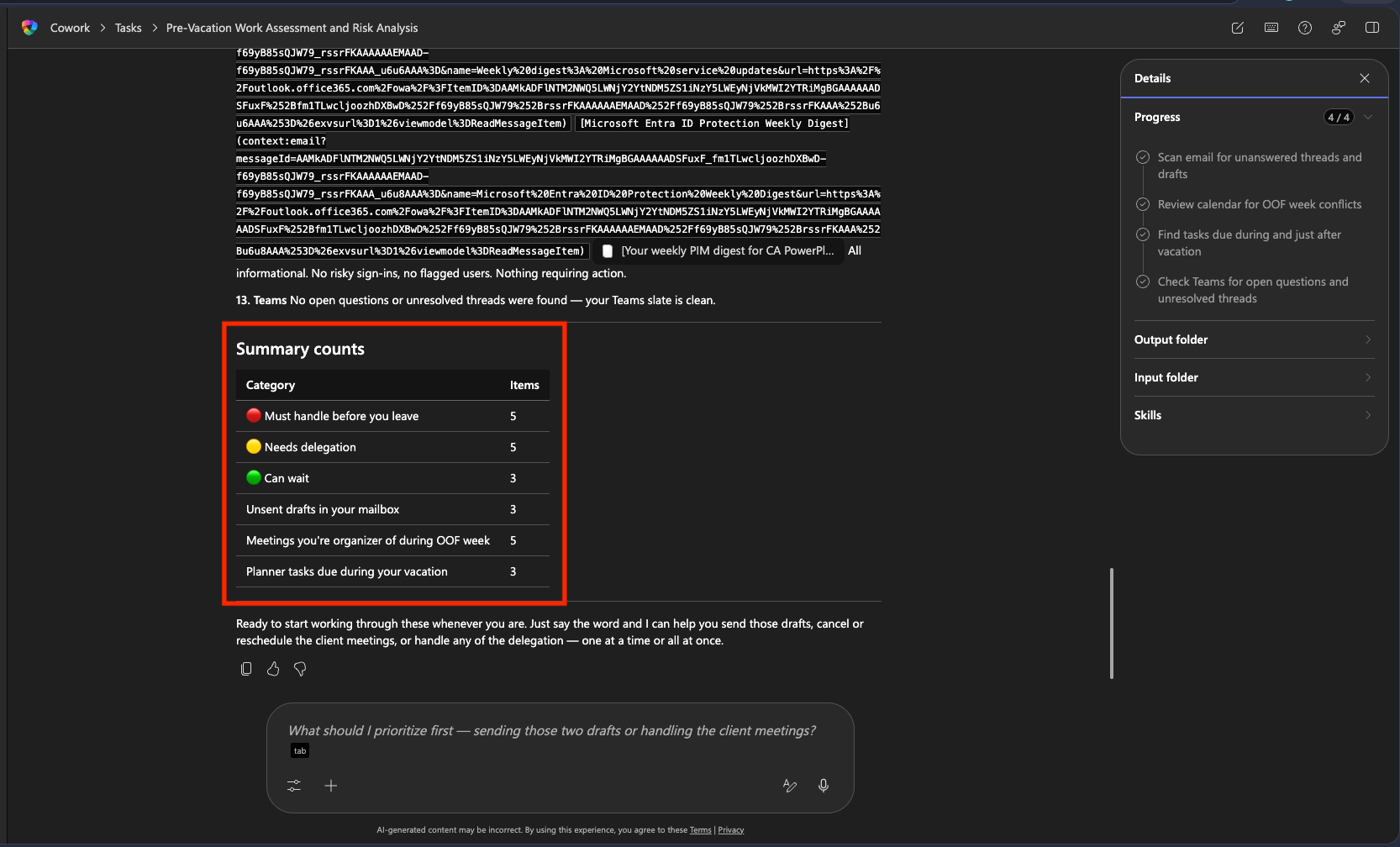Click the help question mark icon
1400x847 pixels.
coord(1305,28)
